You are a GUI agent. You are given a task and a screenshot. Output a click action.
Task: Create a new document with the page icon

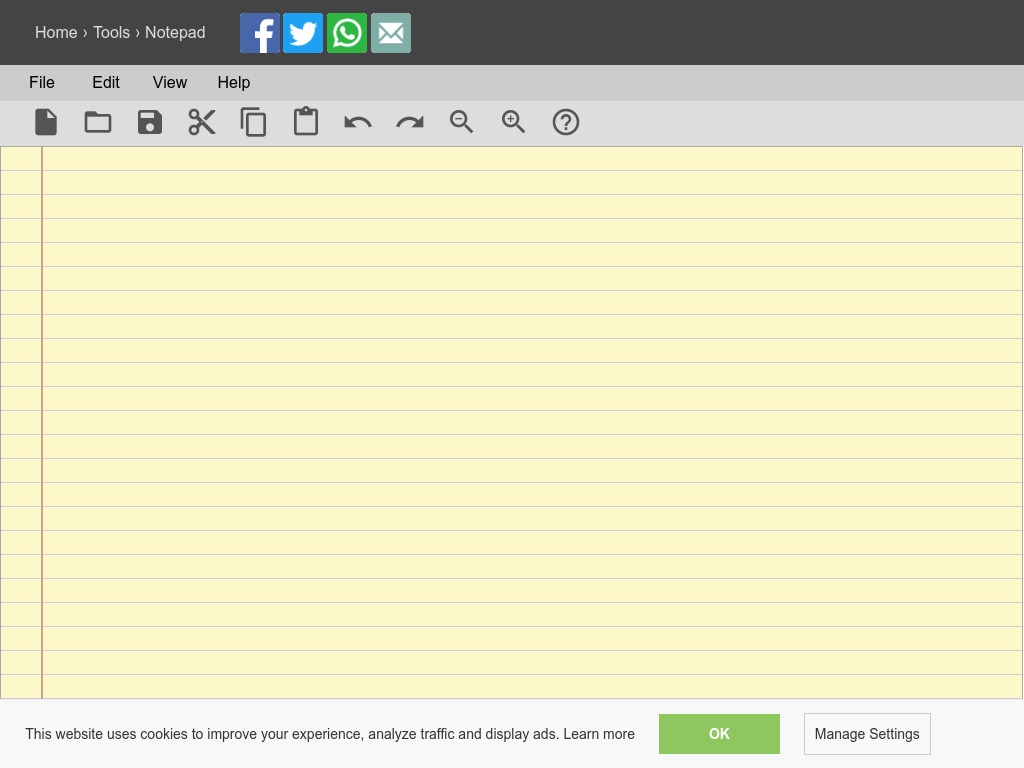(46, 122)
